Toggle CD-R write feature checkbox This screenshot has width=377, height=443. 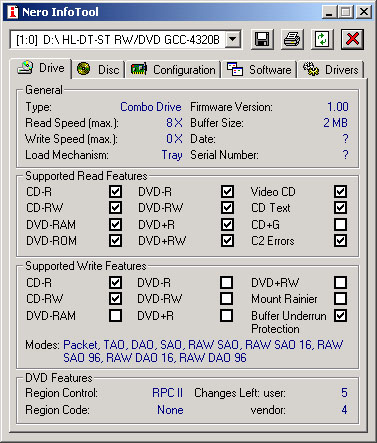click(x=115, y=282)
